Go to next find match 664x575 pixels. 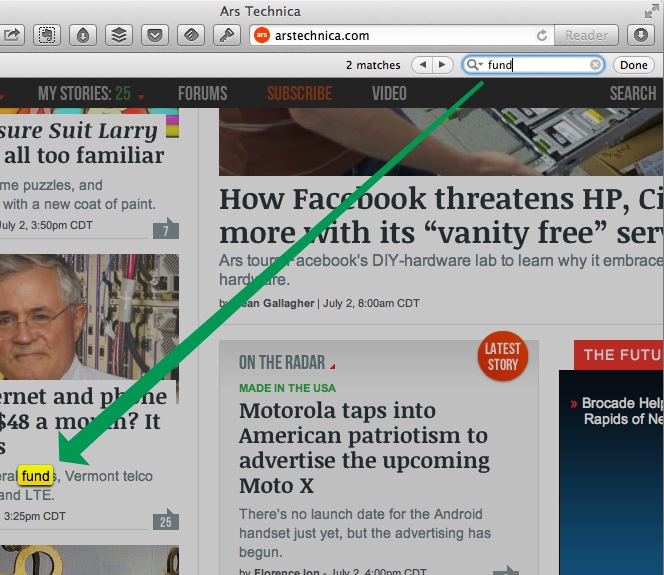tap(443, 65)
